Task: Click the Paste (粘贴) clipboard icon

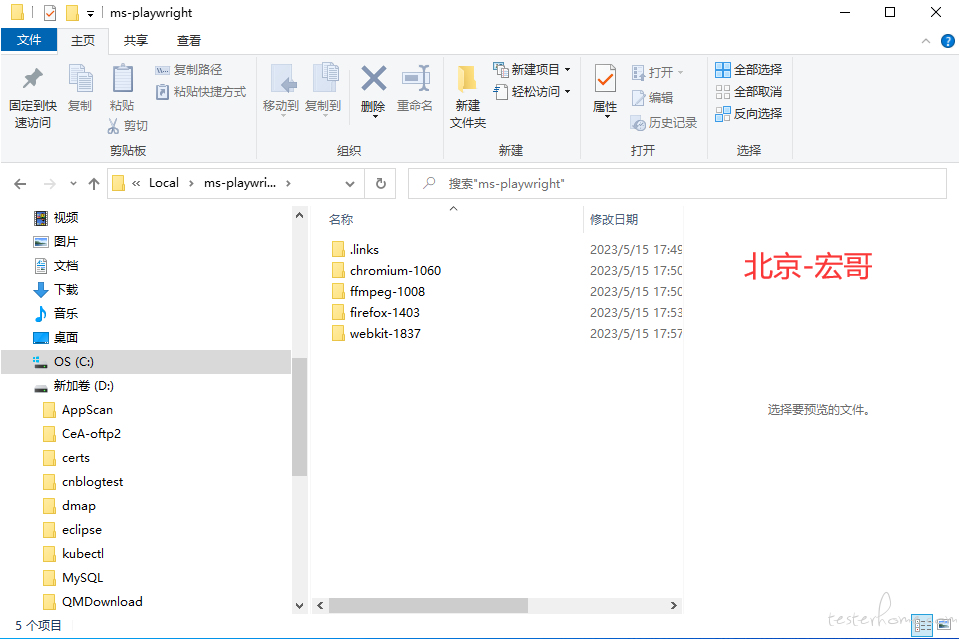Action: [122, 79]
